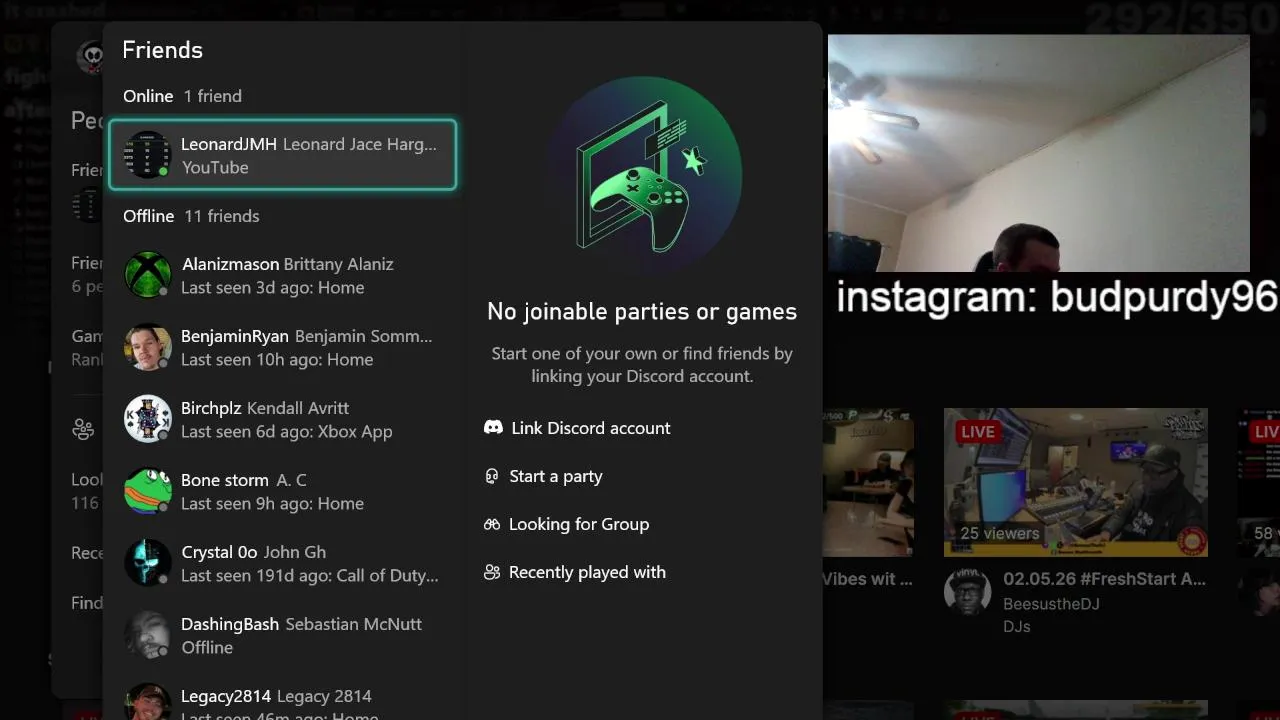Open LeonardJMH's avatar in the online list

pos(147,155)
